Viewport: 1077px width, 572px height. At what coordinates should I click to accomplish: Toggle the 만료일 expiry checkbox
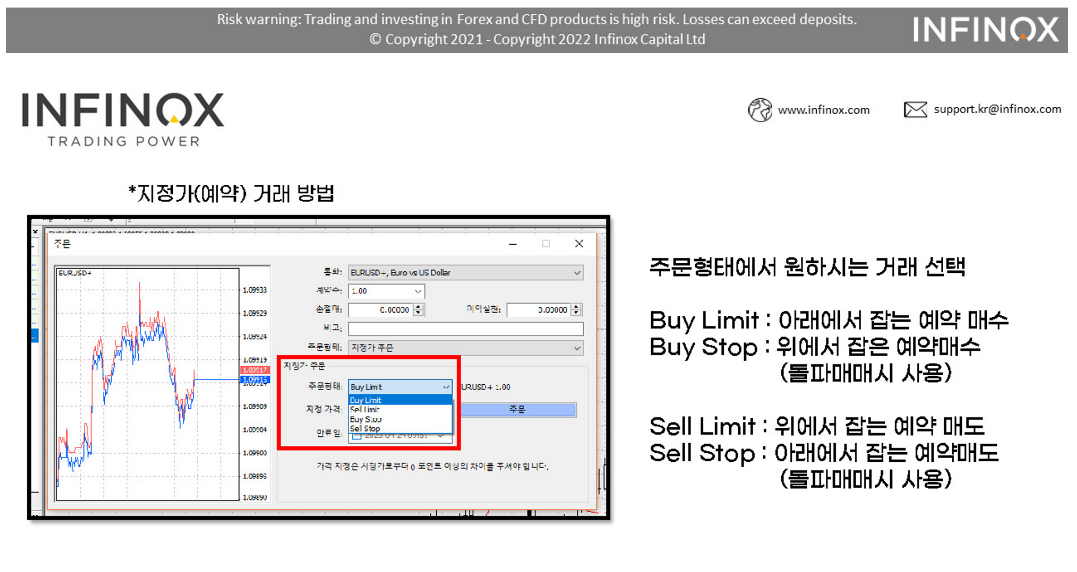pos(356,435)
